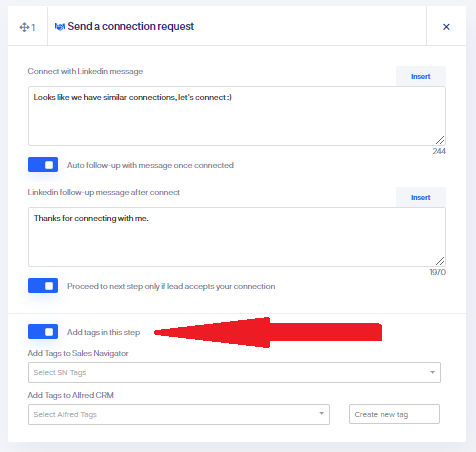Click the Send a connection request title
This screenshot has height=452, width=476.
[x=131, y=26]
